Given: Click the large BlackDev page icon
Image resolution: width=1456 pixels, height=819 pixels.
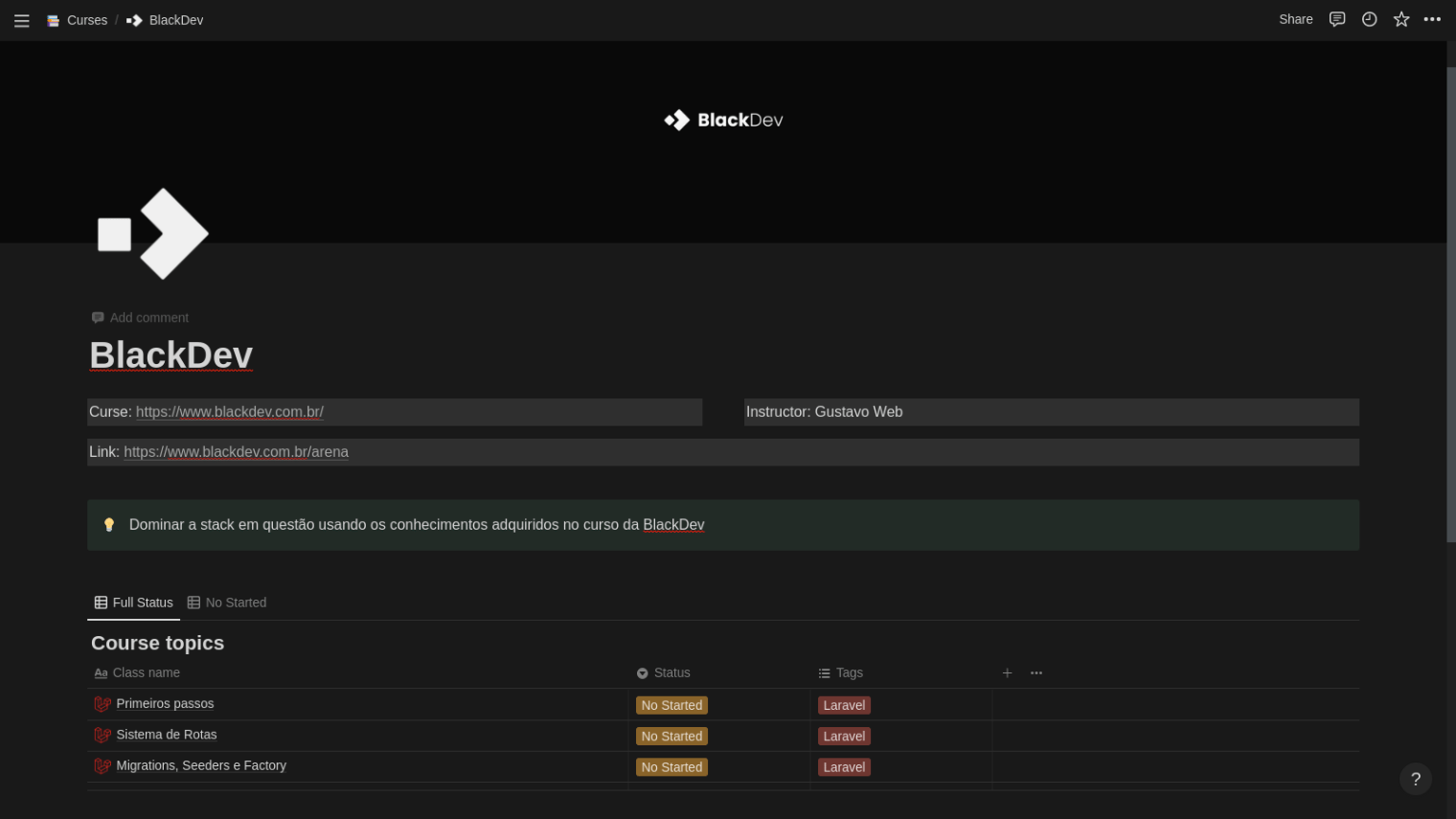Looking at the screenshot, I should pyautogui.click(x=153, y=234).
